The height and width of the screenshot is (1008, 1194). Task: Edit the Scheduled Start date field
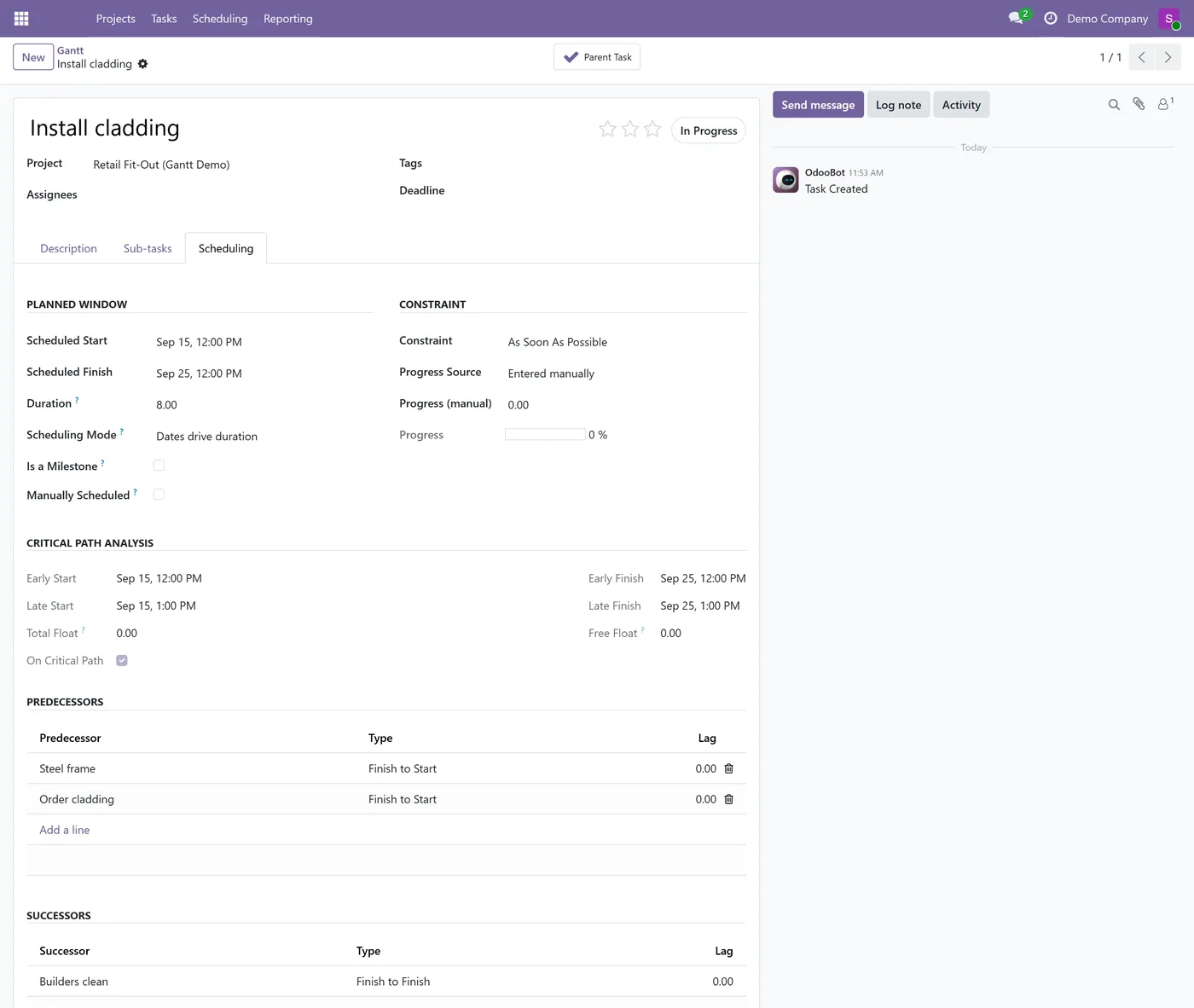[264, 342]
